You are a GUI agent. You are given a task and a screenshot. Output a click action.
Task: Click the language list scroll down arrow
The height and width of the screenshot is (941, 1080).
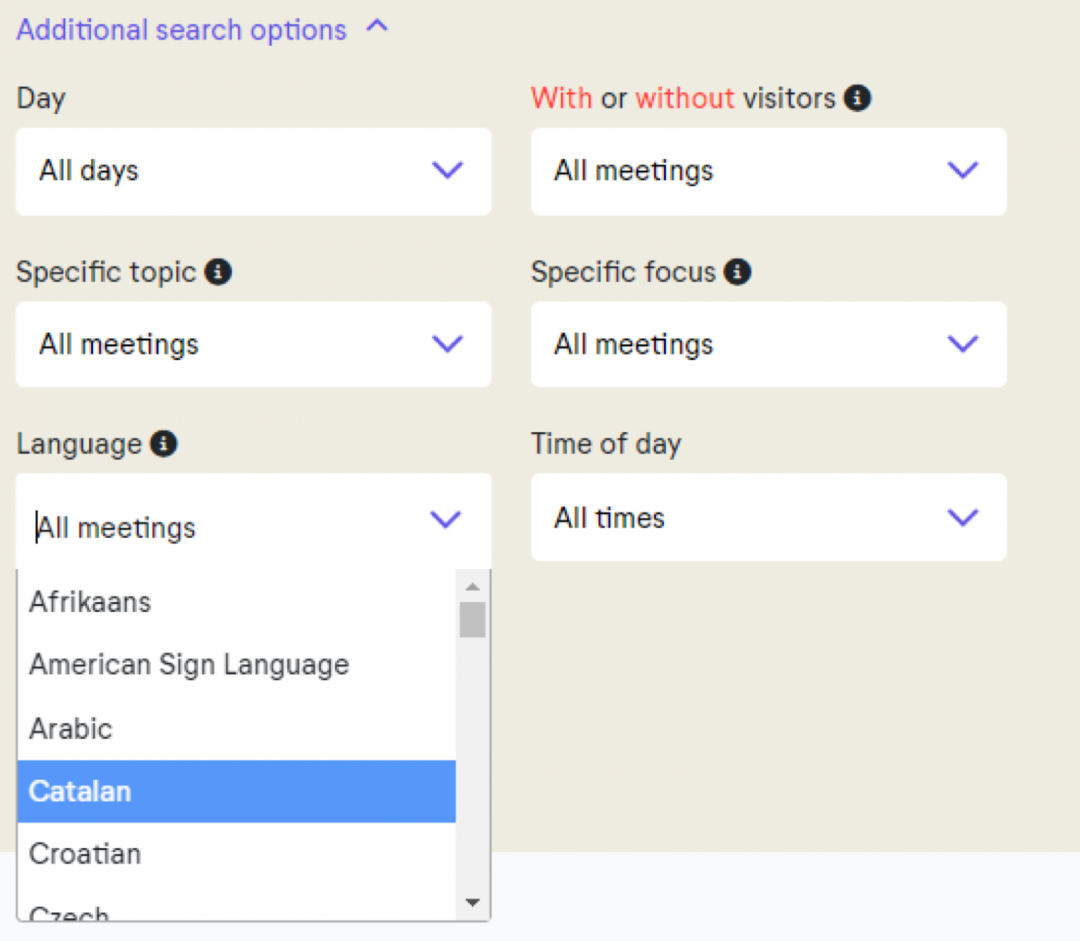(473, 903)
